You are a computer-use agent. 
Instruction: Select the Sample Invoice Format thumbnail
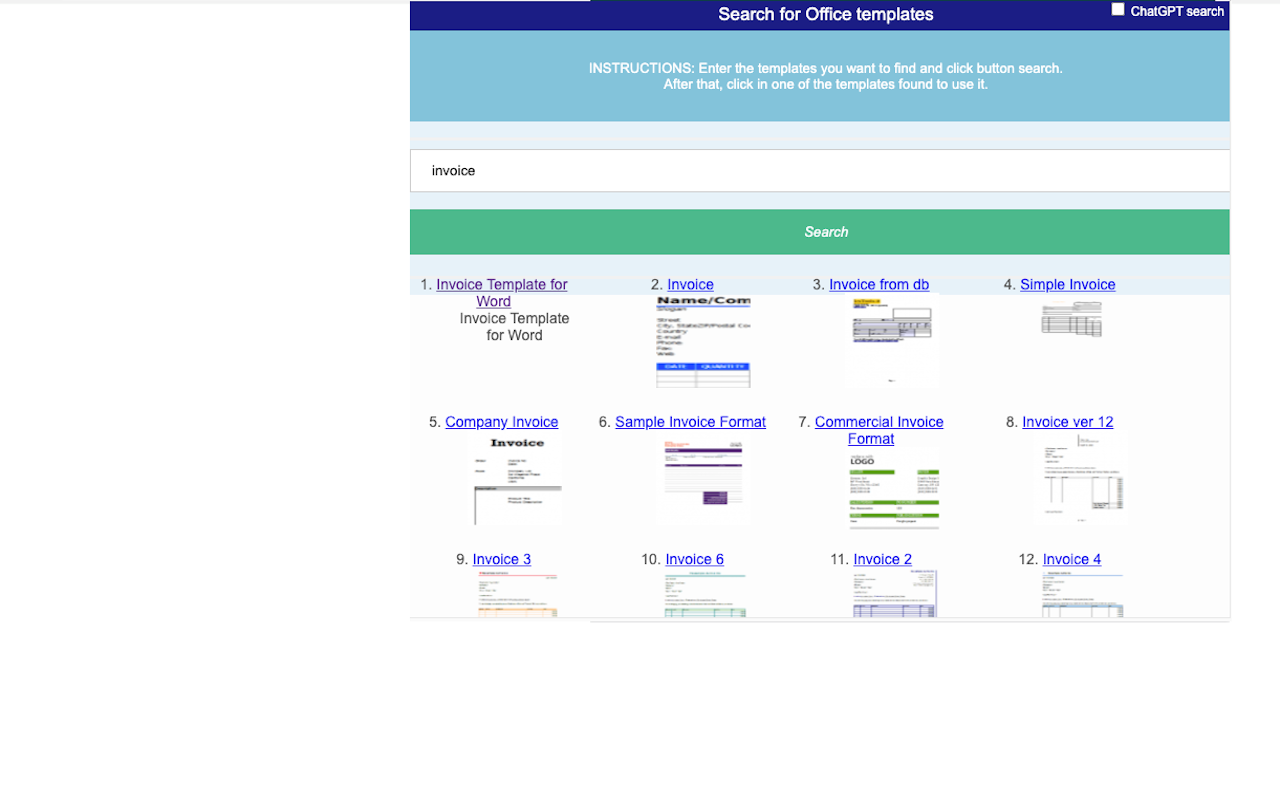point(703,479)
